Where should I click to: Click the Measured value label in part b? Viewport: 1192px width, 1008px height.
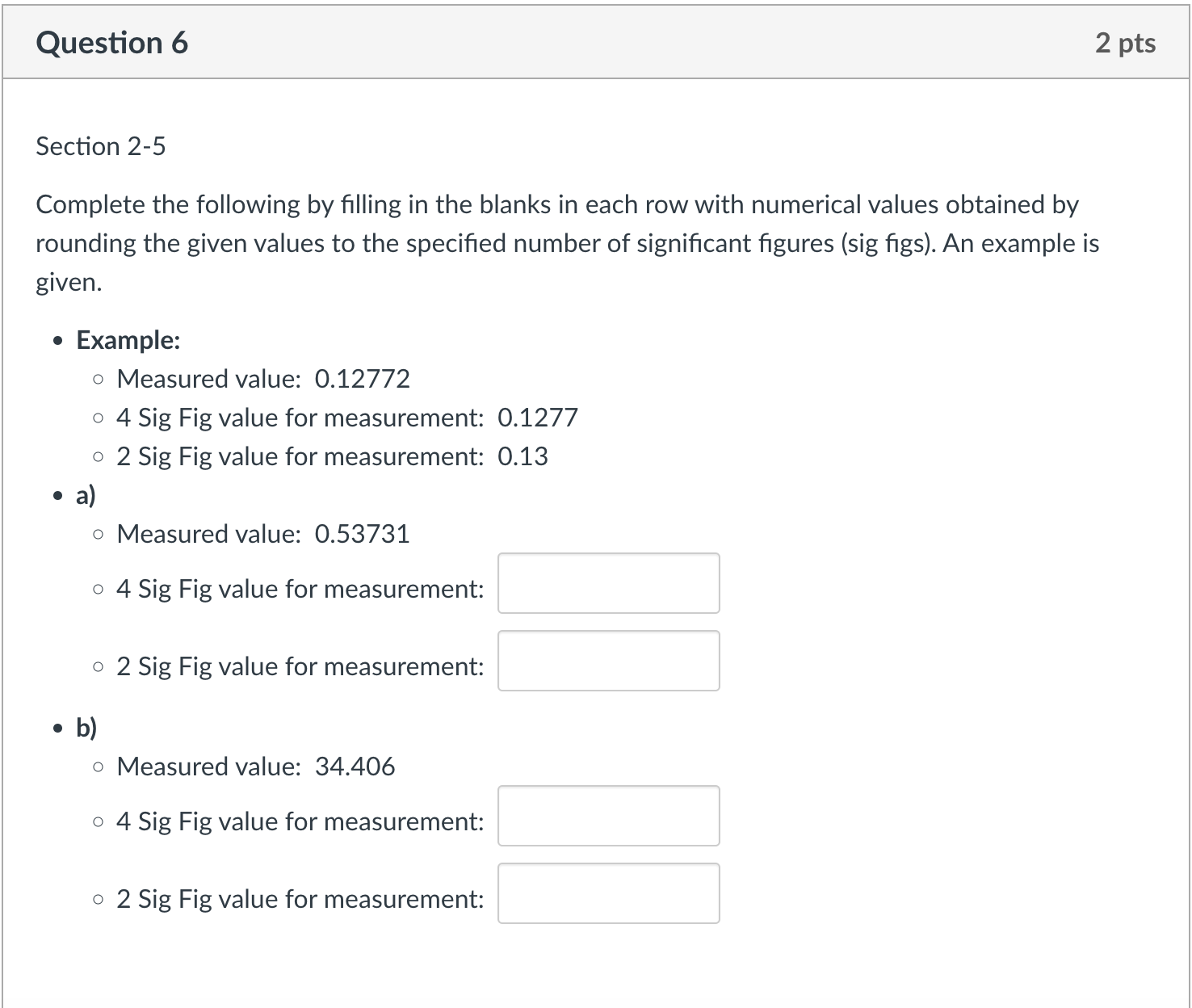pyautogui.click(x=209, y=766)
